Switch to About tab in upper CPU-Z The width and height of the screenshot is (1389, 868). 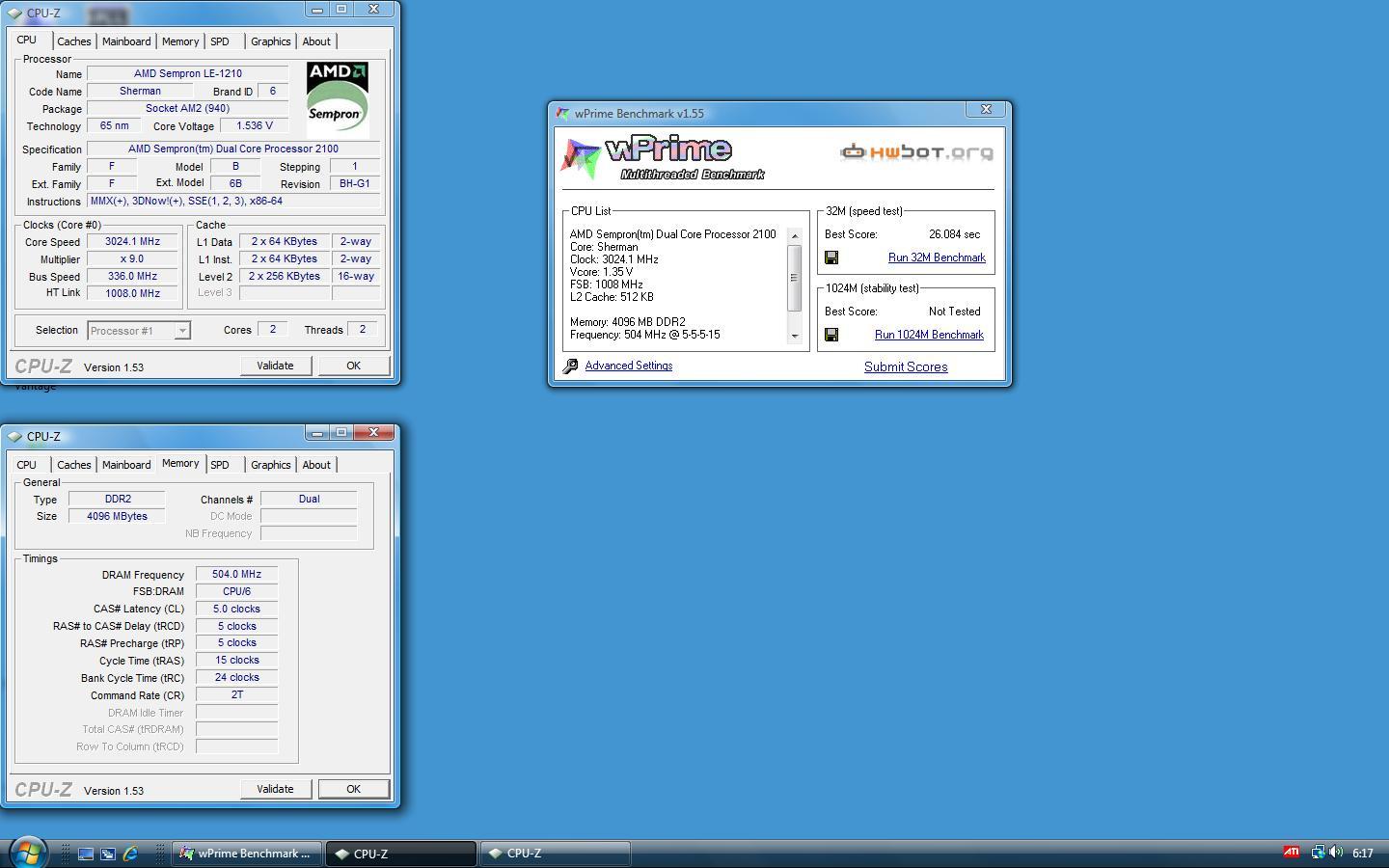tap(316, 41)
